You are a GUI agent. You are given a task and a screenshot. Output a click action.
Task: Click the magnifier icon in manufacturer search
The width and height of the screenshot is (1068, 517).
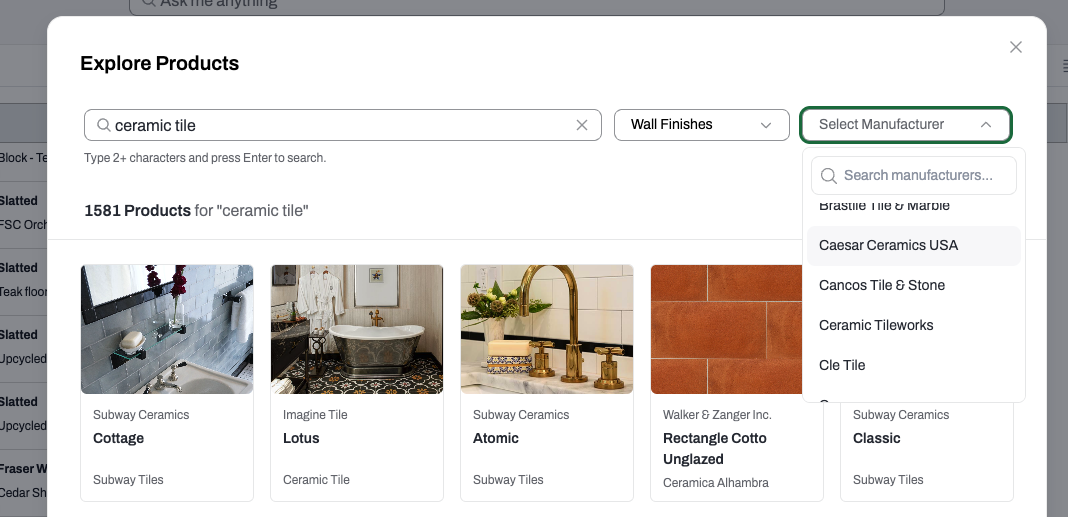click(828, 176)
